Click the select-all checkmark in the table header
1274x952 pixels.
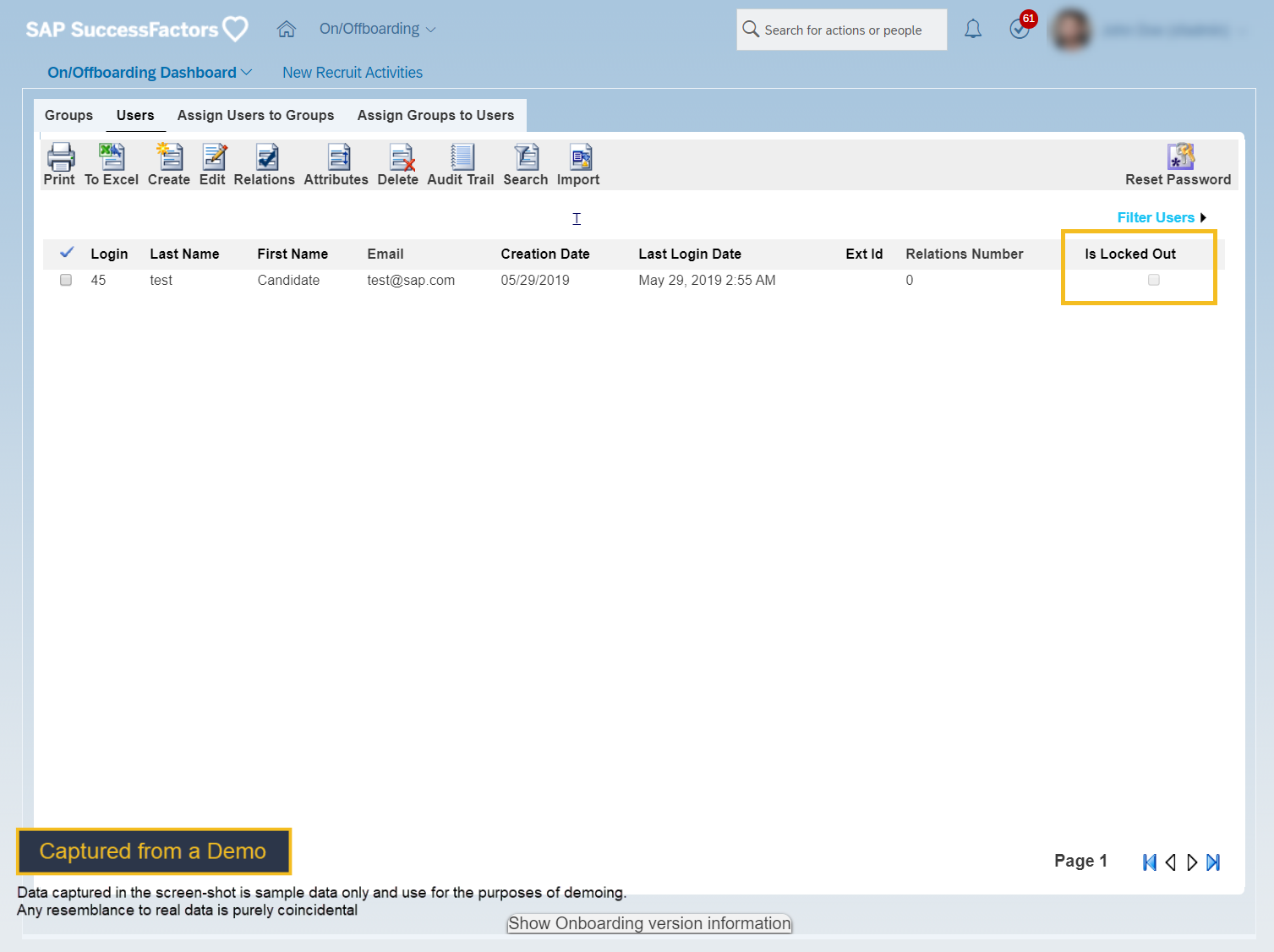pyautogui.click(x=67, y=252)
